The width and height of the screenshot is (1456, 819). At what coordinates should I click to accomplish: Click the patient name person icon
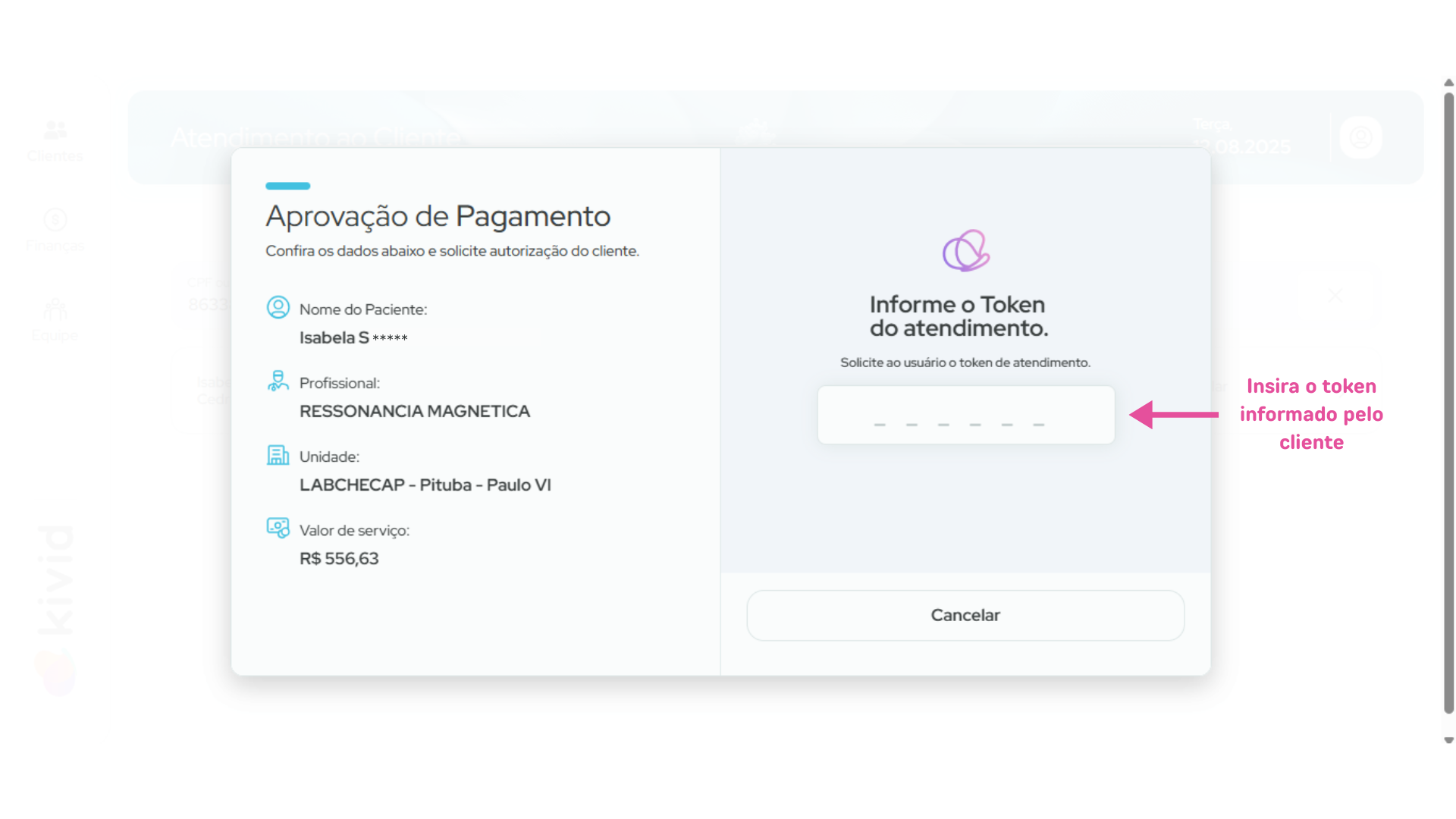[278, 307]
